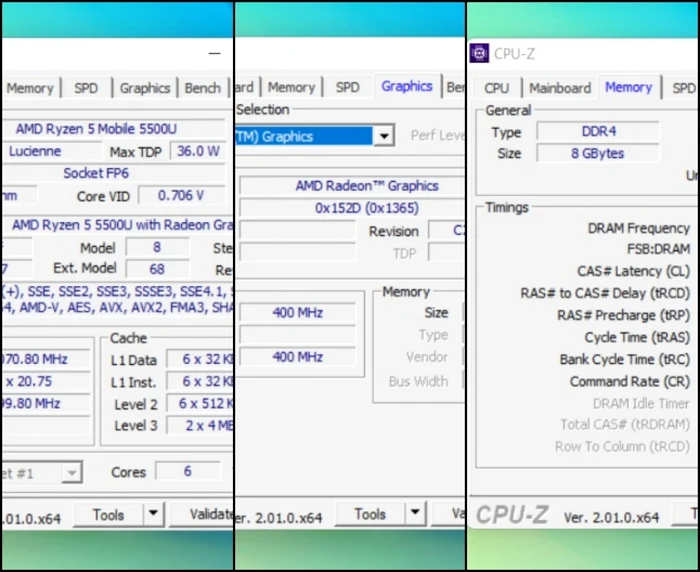Click the L1 Data cache value
This screenshot has height=572, width=700.
200,359
